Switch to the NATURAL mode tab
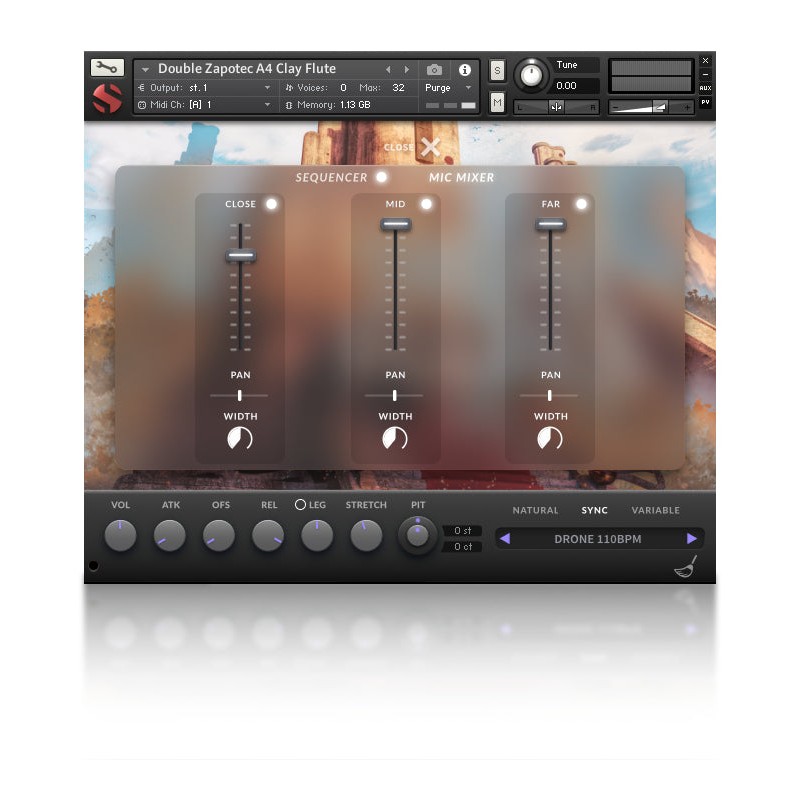Viewport: 800px width, 800px height. [535, 511]
